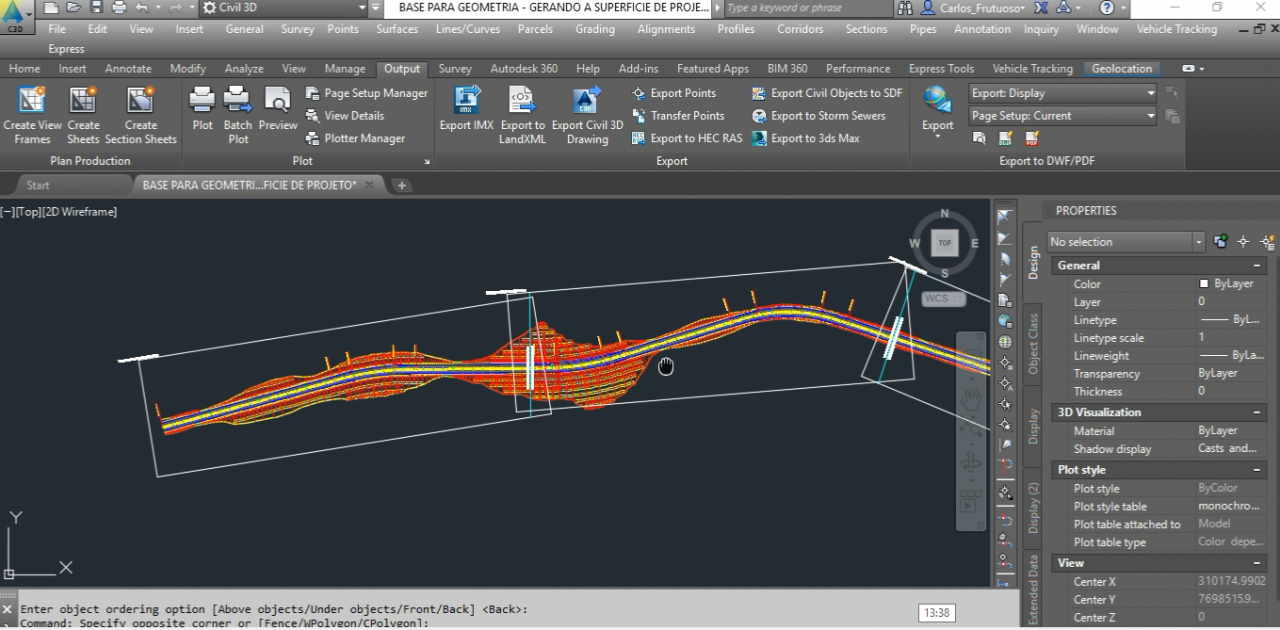
Task: Click the [2D Wireframe] visual style control
Action: click(x=79, y=212)
